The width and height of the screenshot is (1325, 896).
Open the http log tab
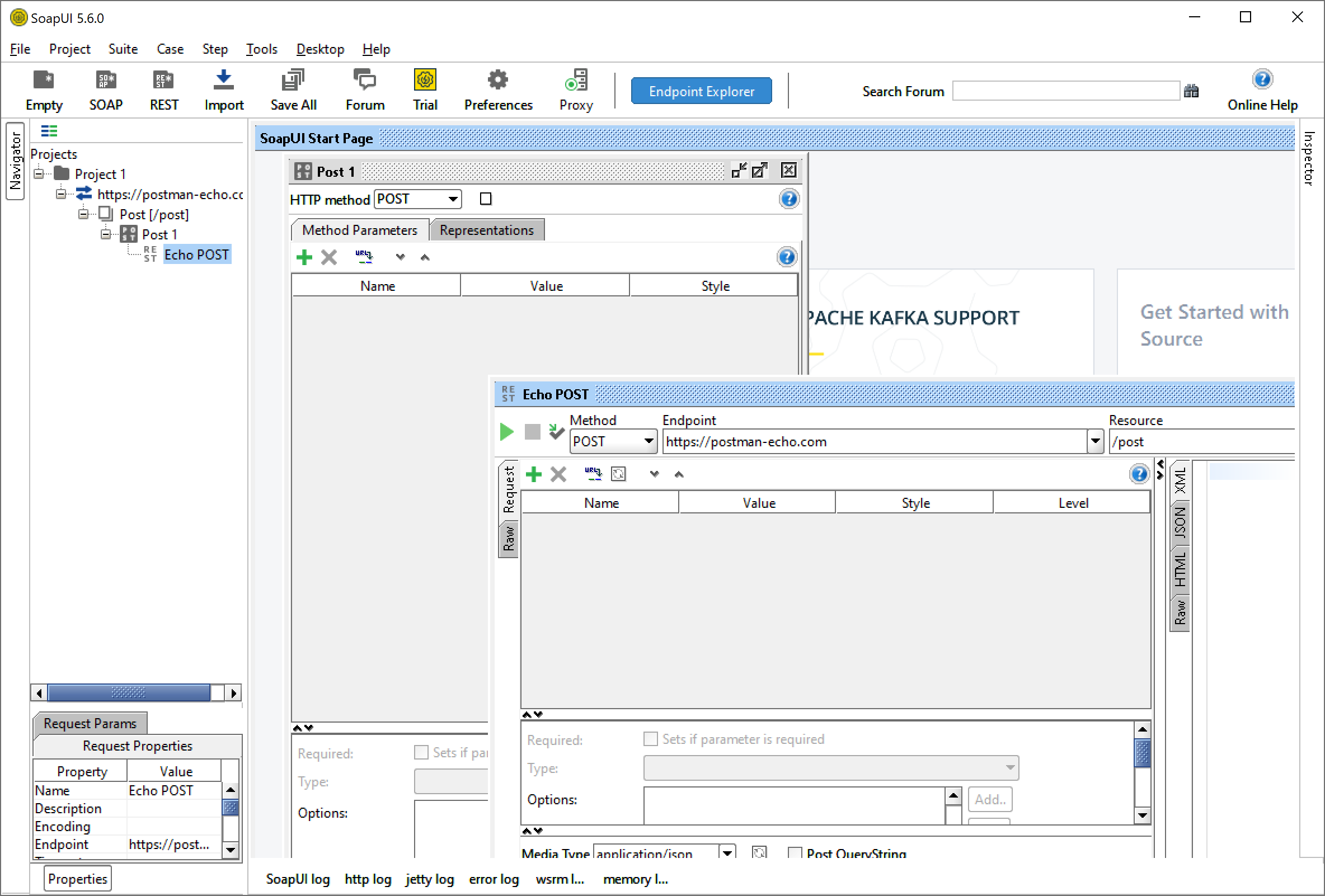pos(368,879)
